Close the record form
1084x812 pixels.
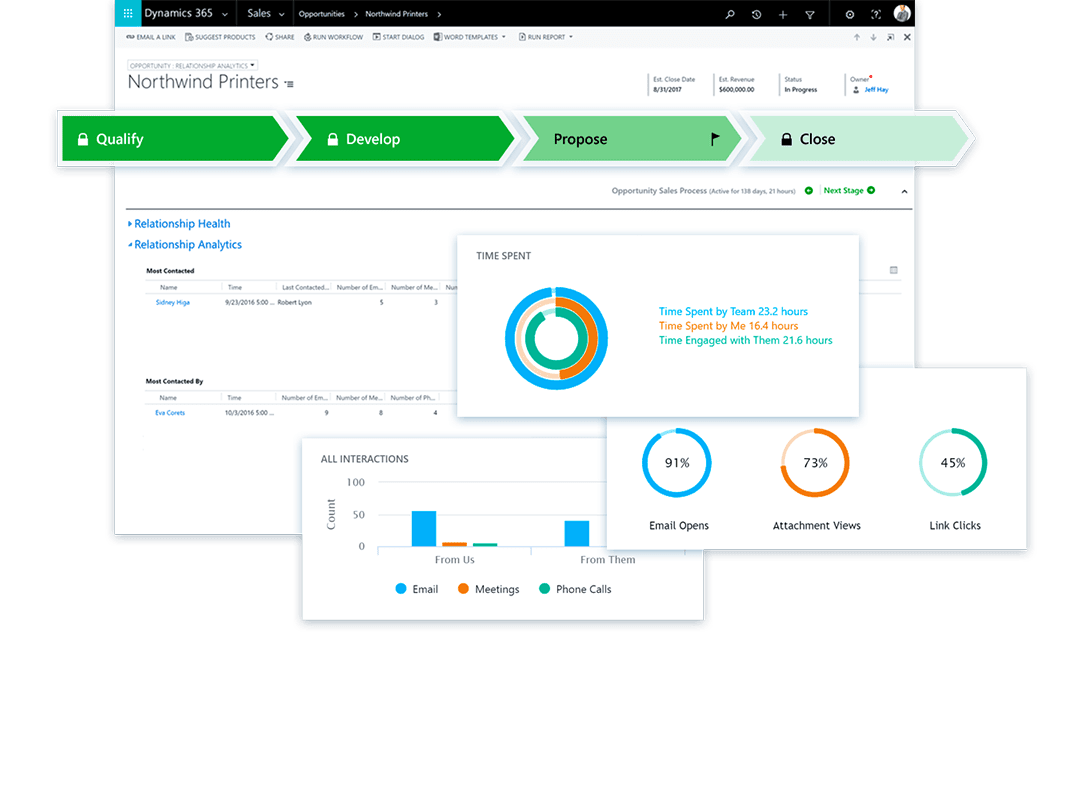click(907, 37)
